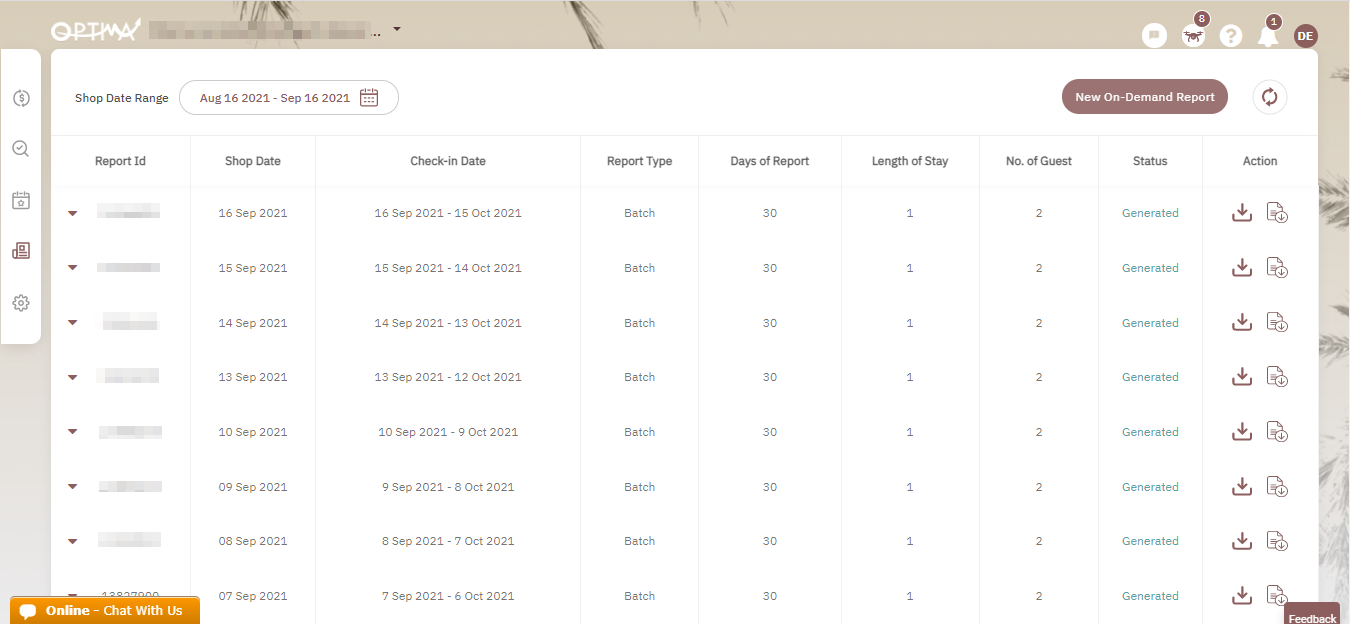Open the search-check icon in sidebar
This screenshot has width=1350, height=624.
(21, 149)
